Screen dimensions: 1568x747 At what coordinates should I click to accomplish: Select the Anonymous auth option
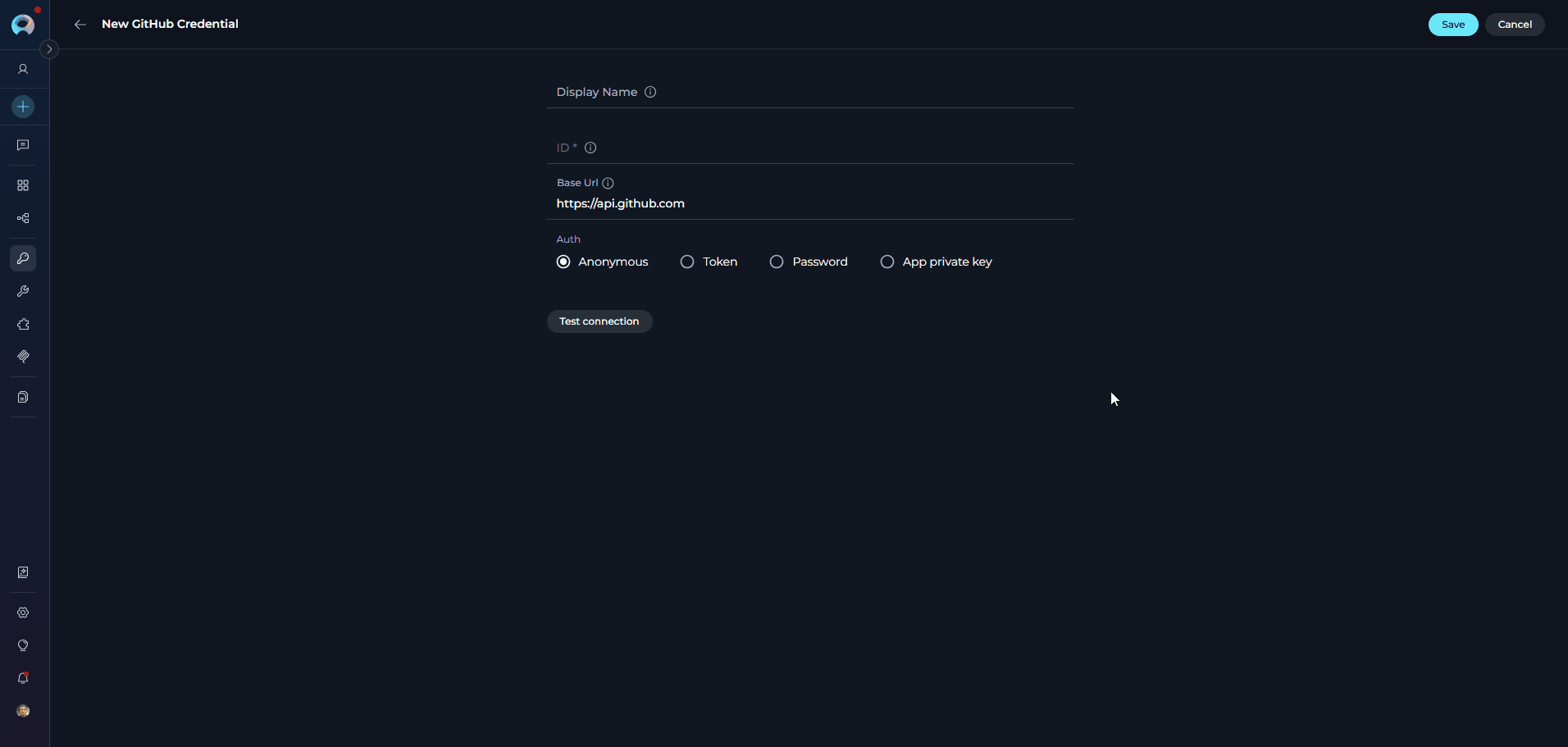pyautogui.click(x=602, y=262)
